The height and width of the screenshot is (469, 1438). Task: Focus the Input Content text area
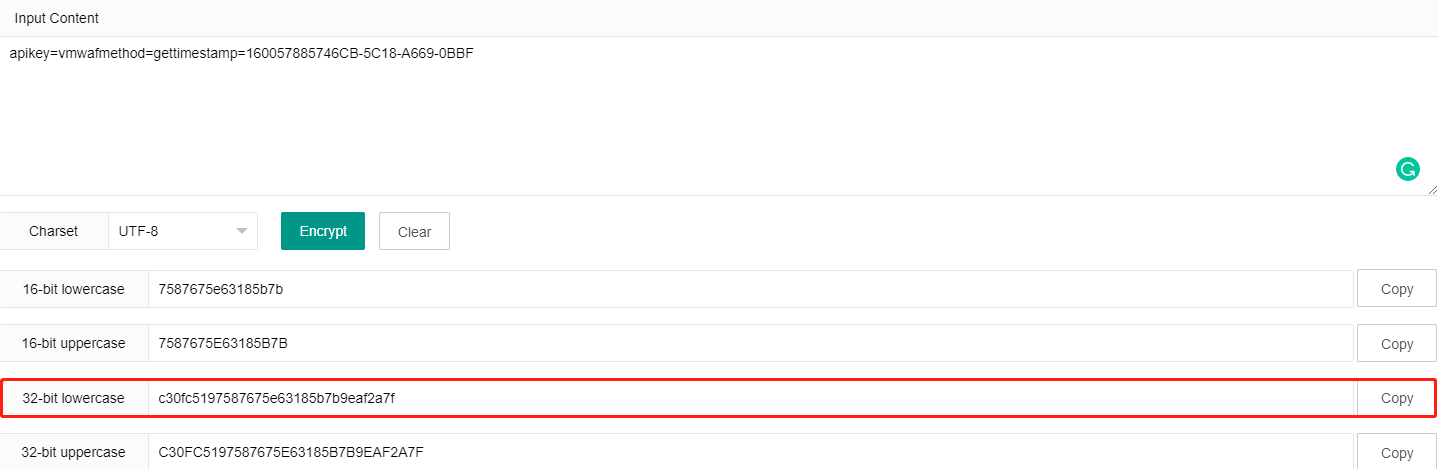719,116
